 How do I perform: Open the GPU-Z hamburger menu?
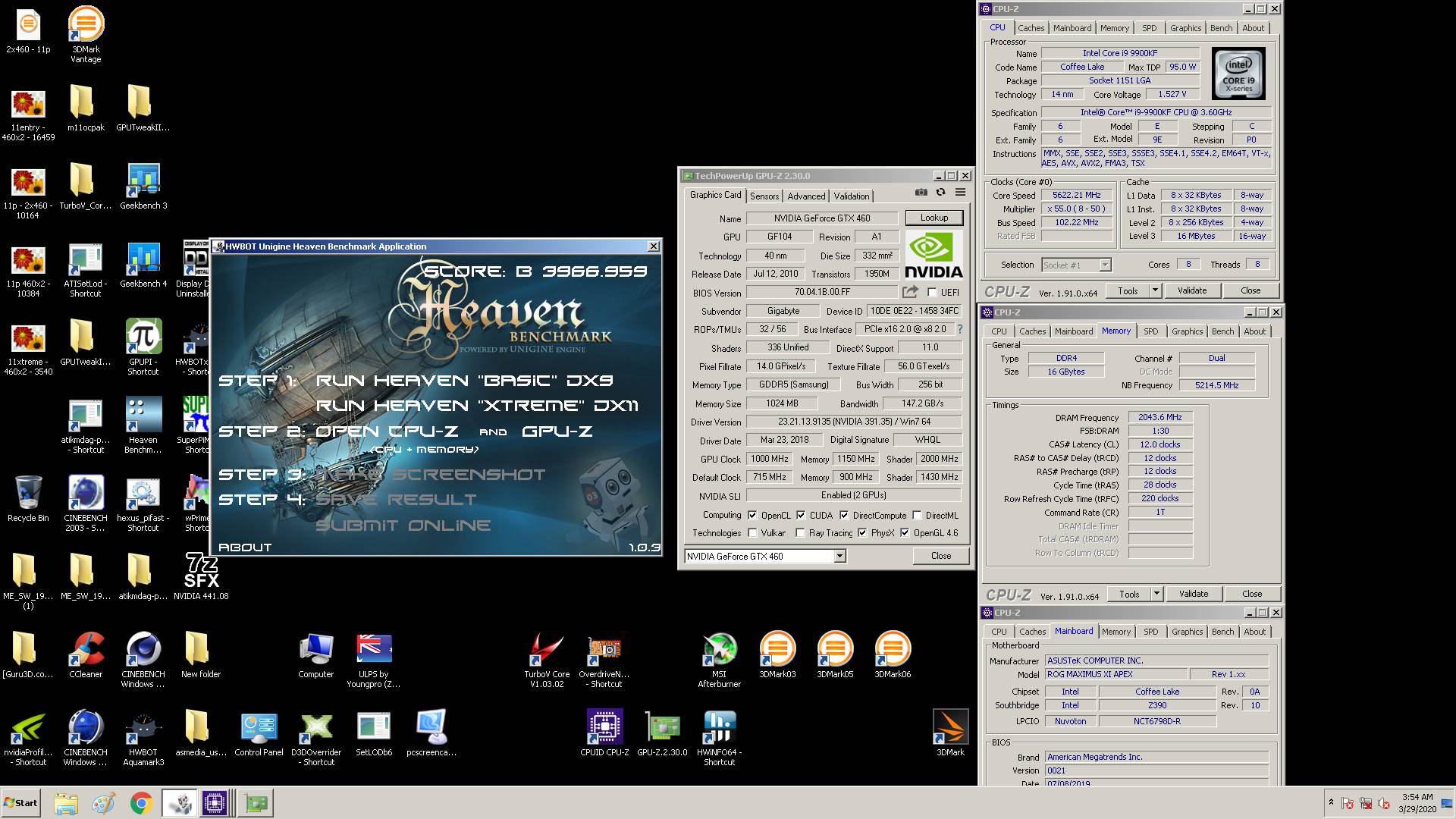(x=960, y=193)
